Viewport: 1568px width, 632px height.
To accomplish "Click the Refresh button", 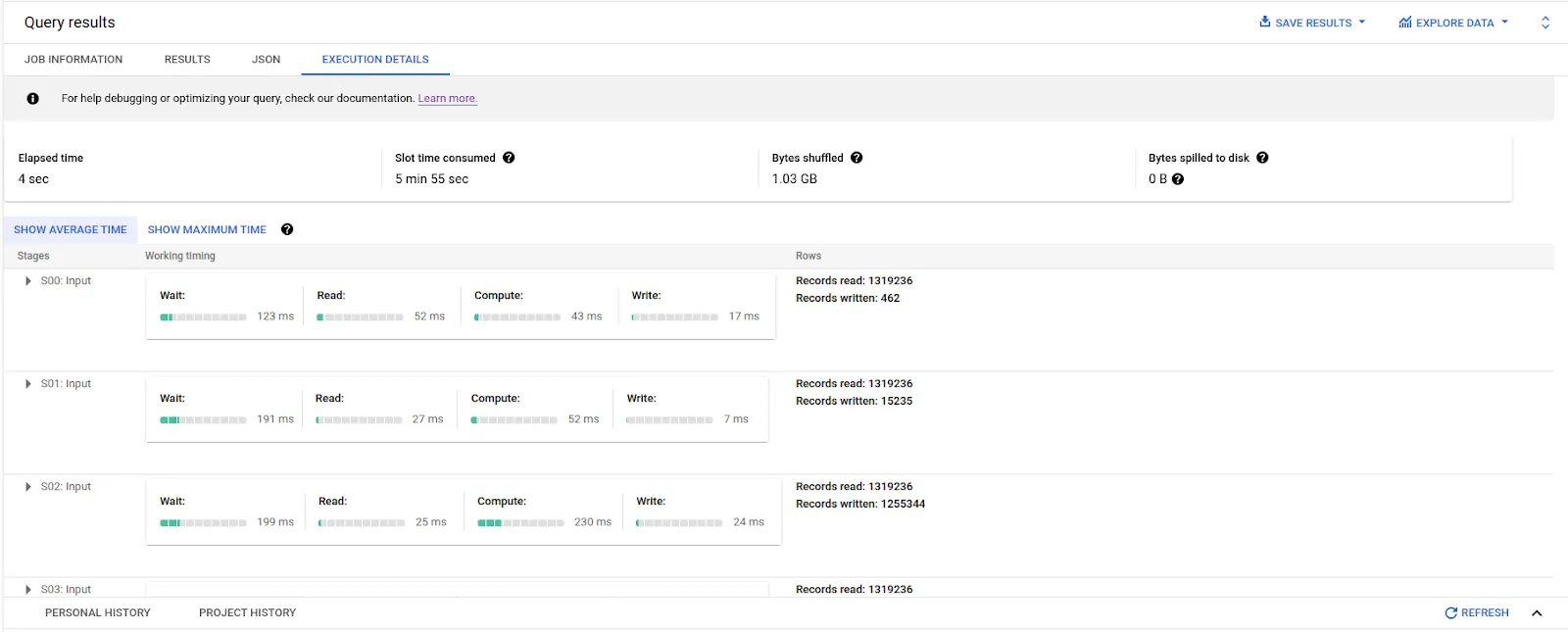I will [1477, 613].
